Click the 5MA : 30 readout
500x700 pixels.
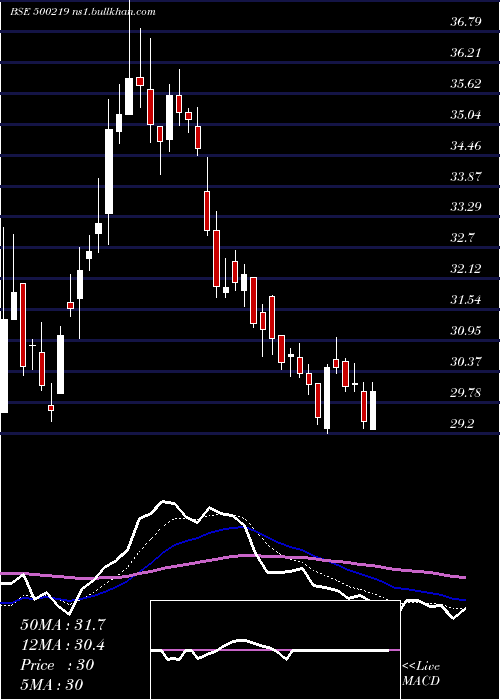point(52,685)
